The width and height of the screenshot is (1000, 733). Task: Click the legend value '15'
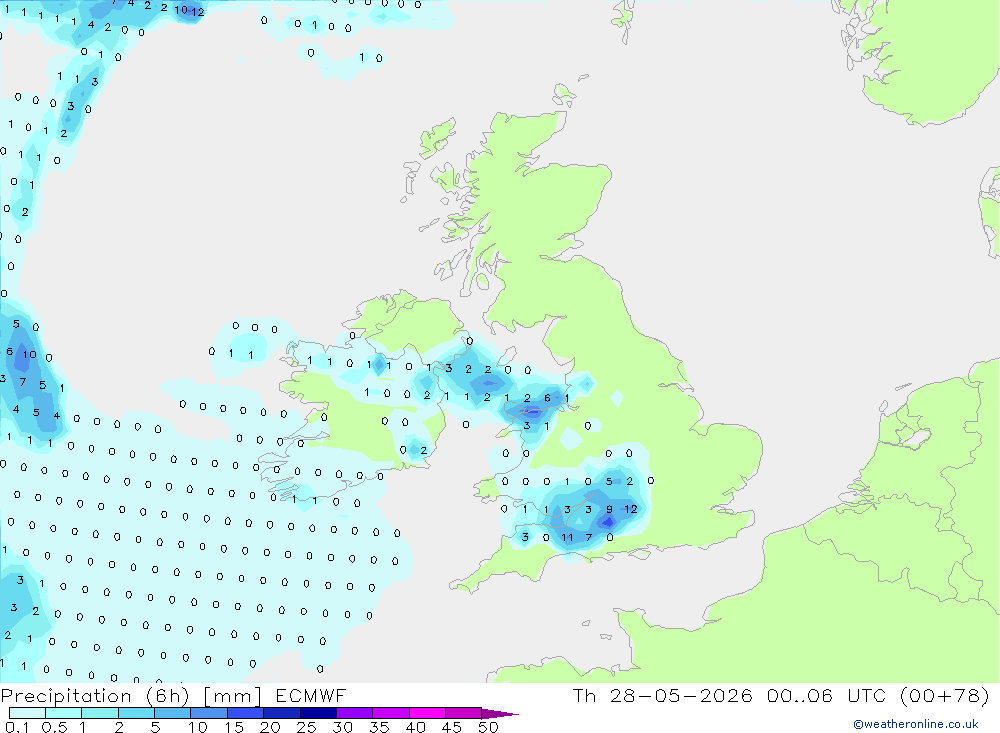(234, 727)
